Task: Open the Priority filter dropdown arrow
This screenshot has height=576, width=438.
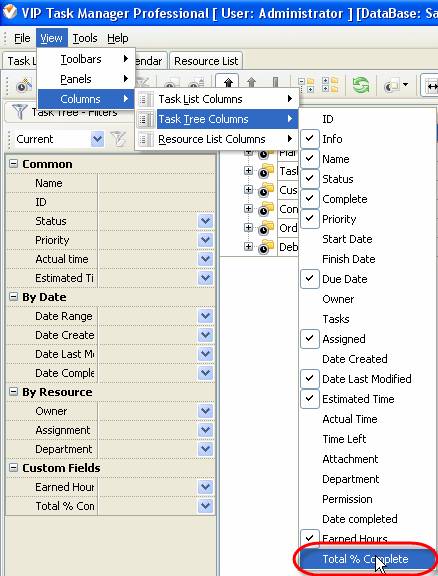Action: (x=205, y=240)
